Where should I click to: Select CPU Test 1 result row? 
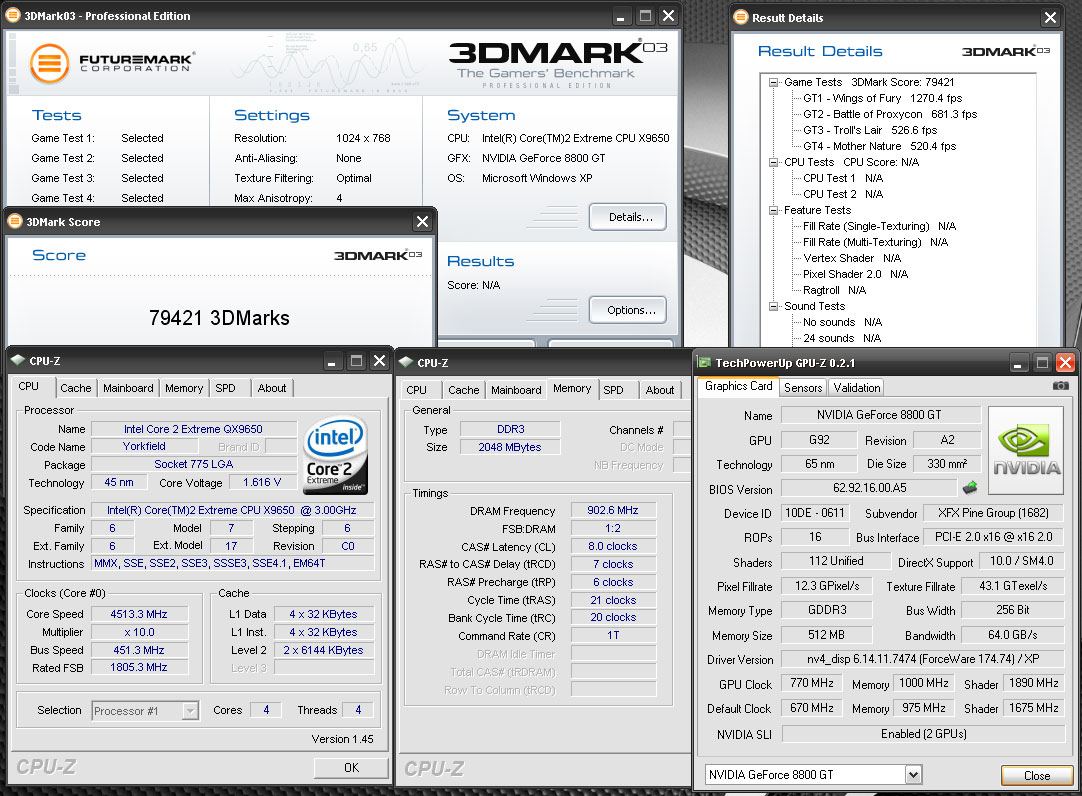843,178
